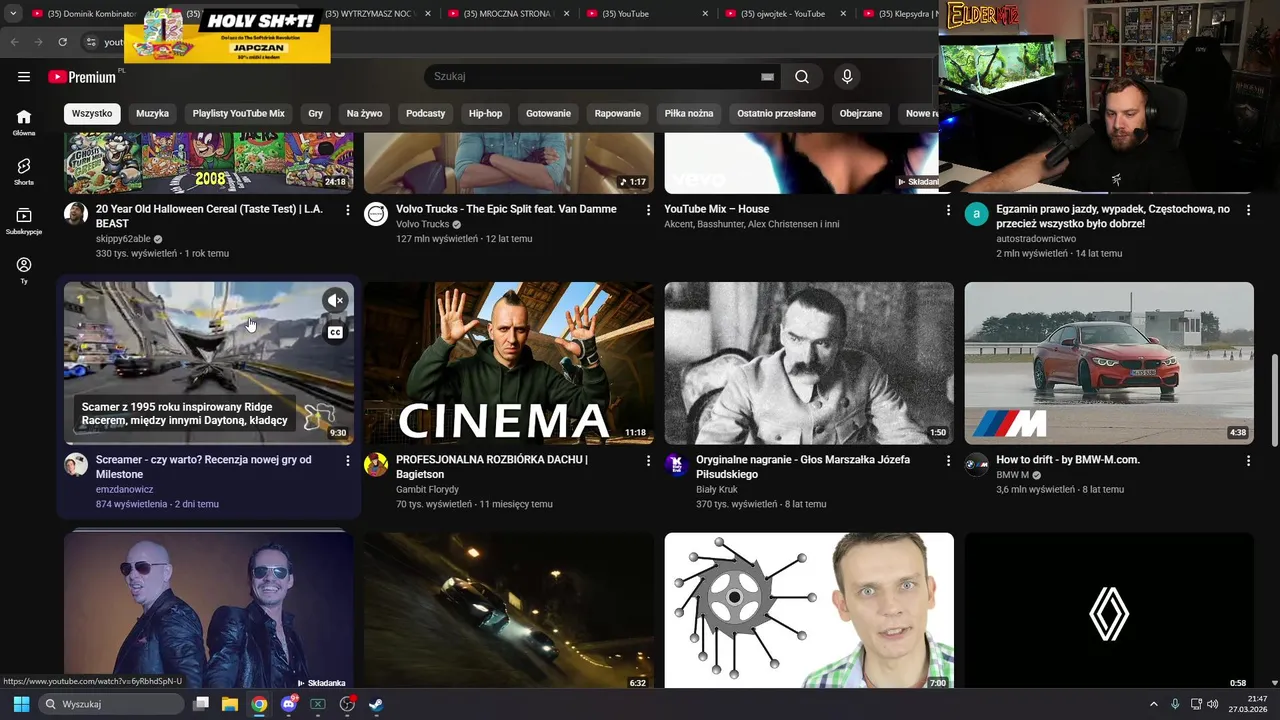Select the Gotowanie filter chip
The image size is (1280, 720).
(x=549, y=114)
